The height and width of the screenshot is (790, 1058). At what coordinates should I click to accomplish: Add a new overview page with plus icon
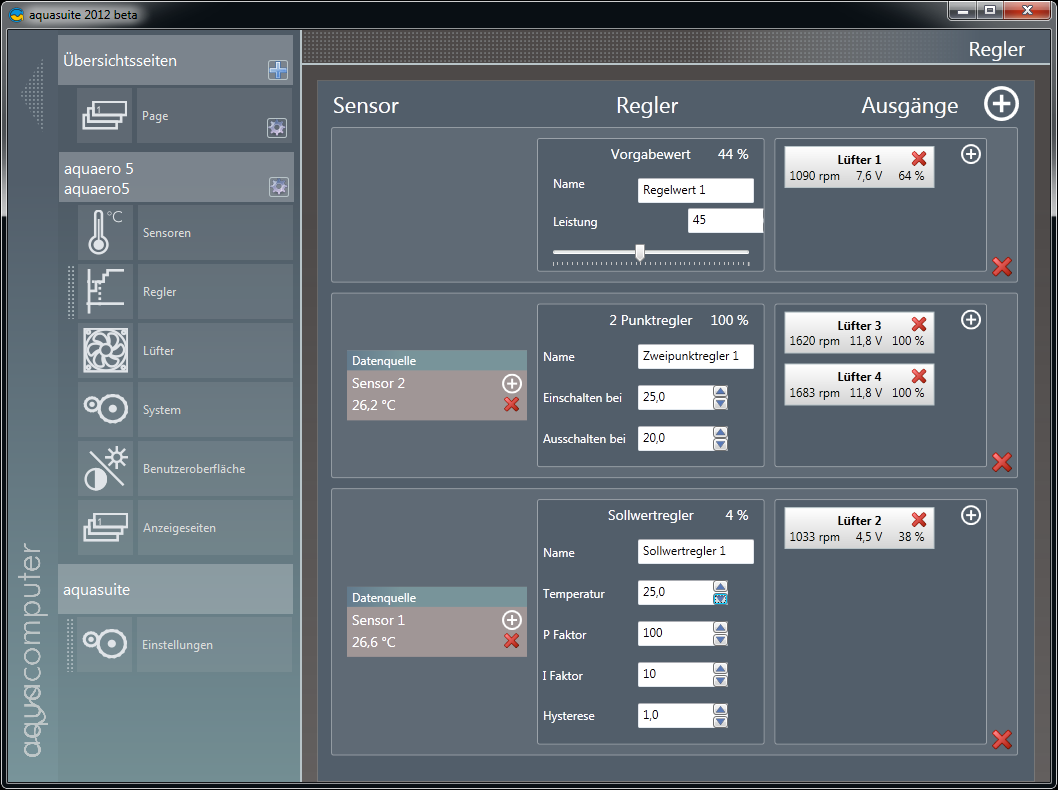(x=277, y=70)
